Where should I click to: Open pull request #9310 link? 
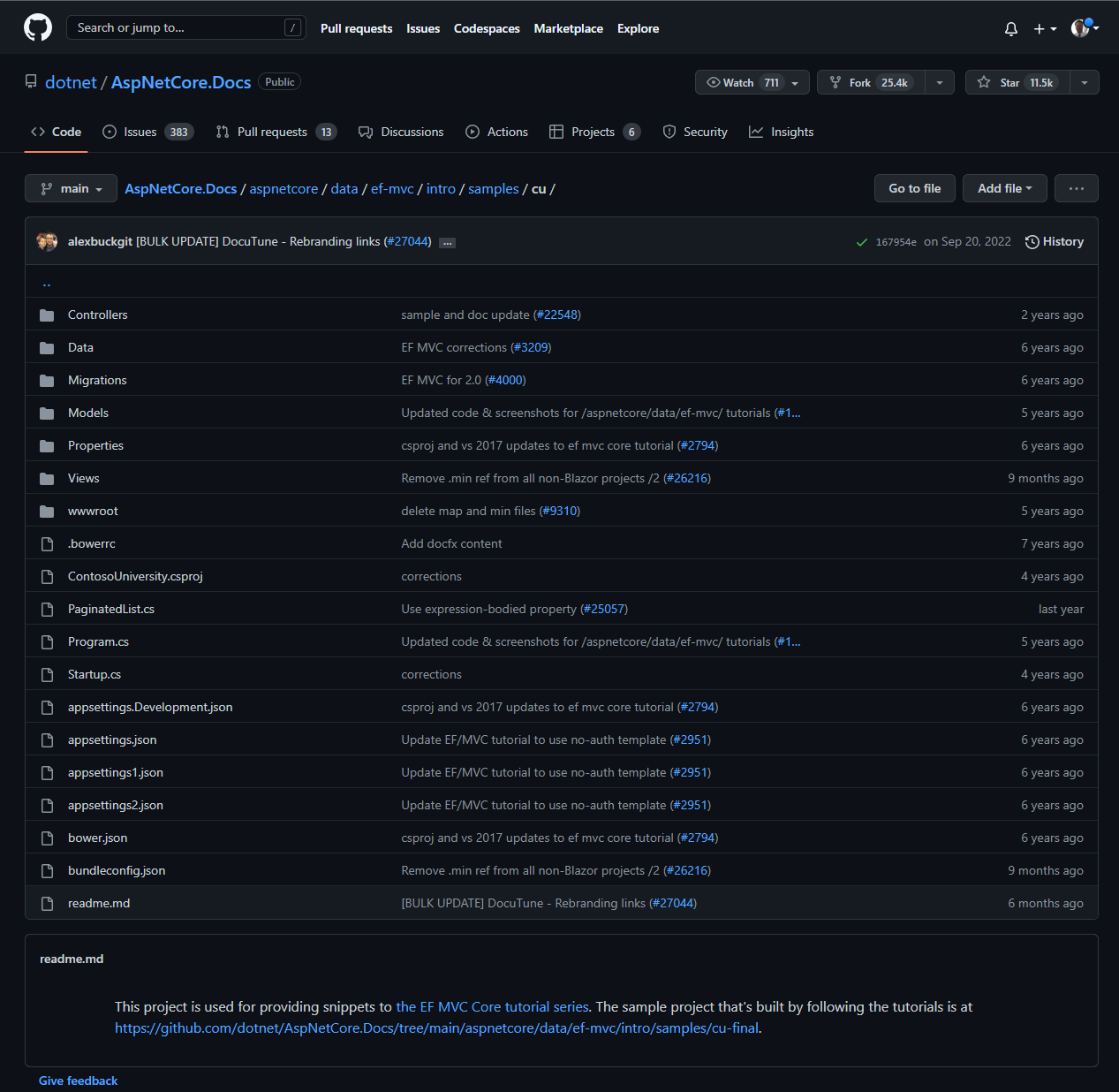[x=560, y=511]
